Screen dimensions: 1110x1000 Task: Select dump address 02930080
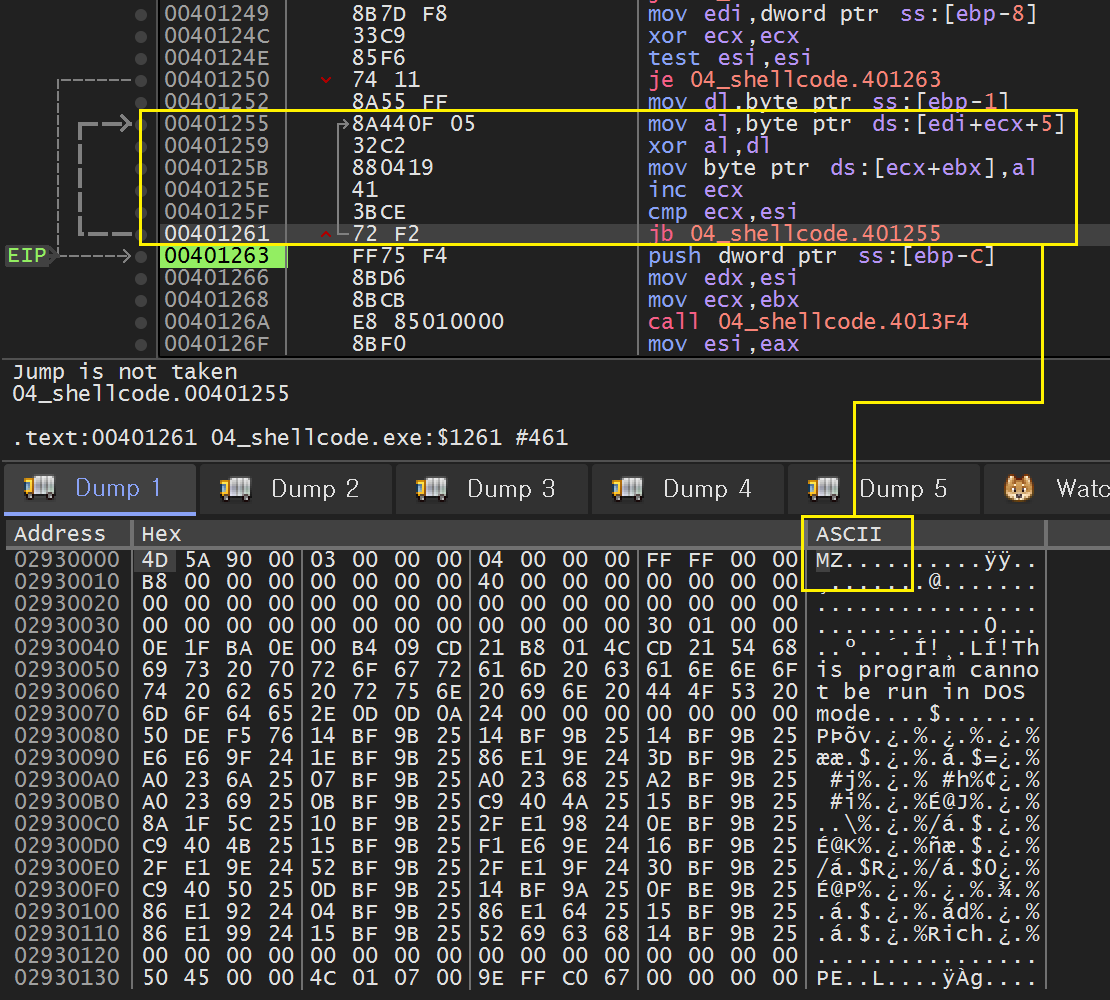coord(67,735)
